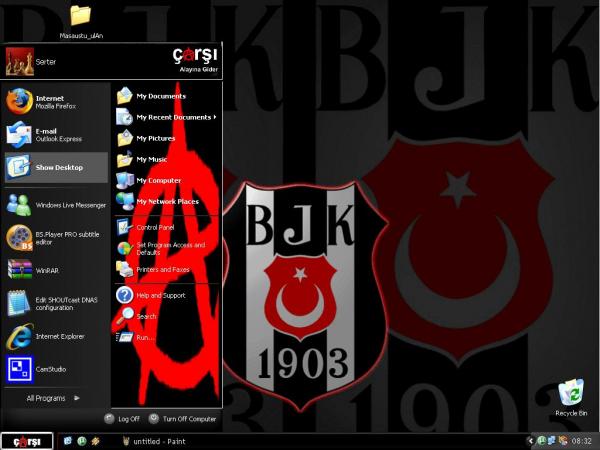Click the All Programs label
This screenshot has width=600, height=450.
[x=46, y=398]
